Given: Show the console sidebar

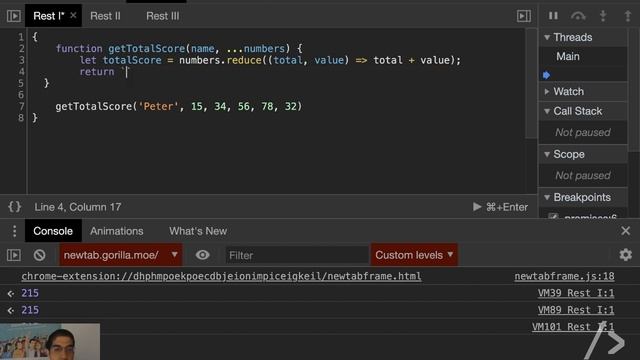Looking at the screenshot, I should [13, 255].
